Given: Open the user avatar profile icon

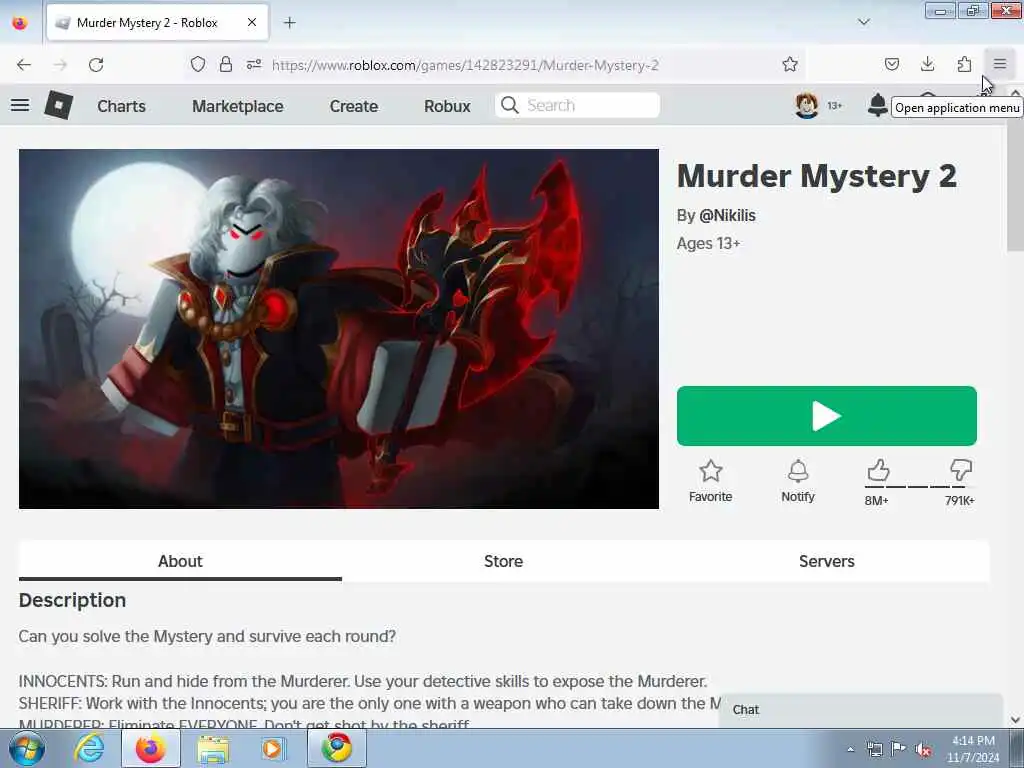Looking at the screenshot, I should [x=807, y=104].
